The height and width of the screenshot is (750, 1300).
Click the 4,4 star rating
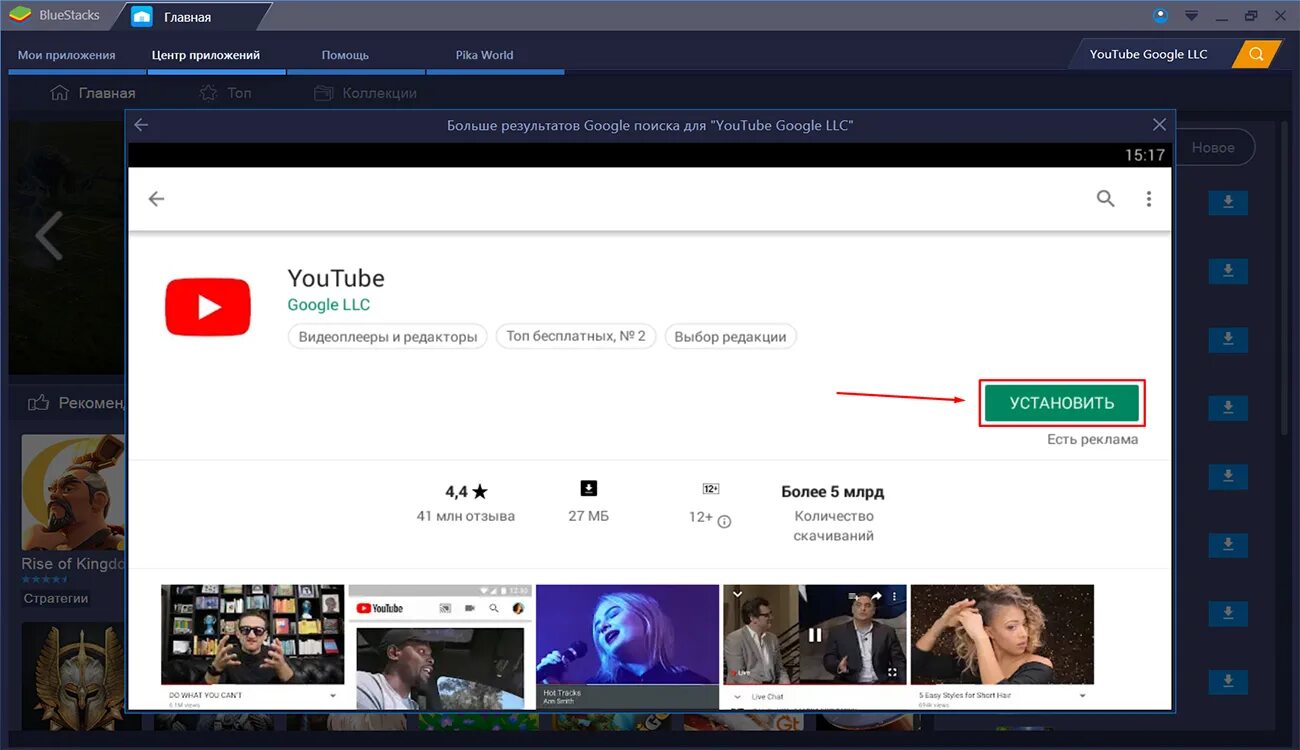pyautogui.click(x=466, y=492)
